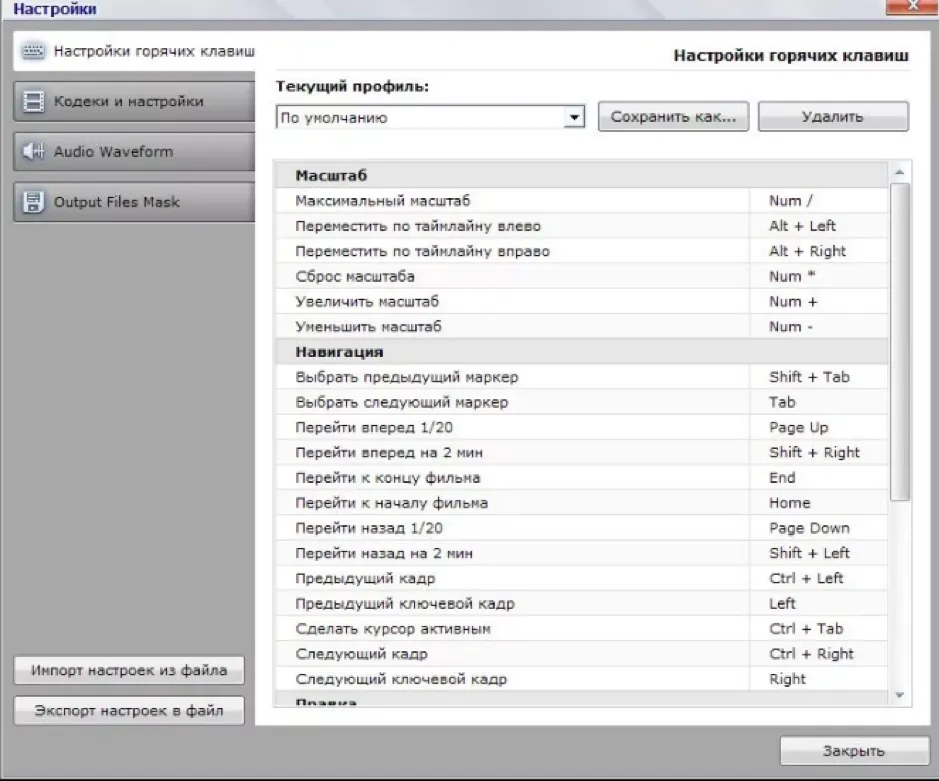Click the film-strip icon beside Кодеки и настройки
939x781 pixels.
33,101
